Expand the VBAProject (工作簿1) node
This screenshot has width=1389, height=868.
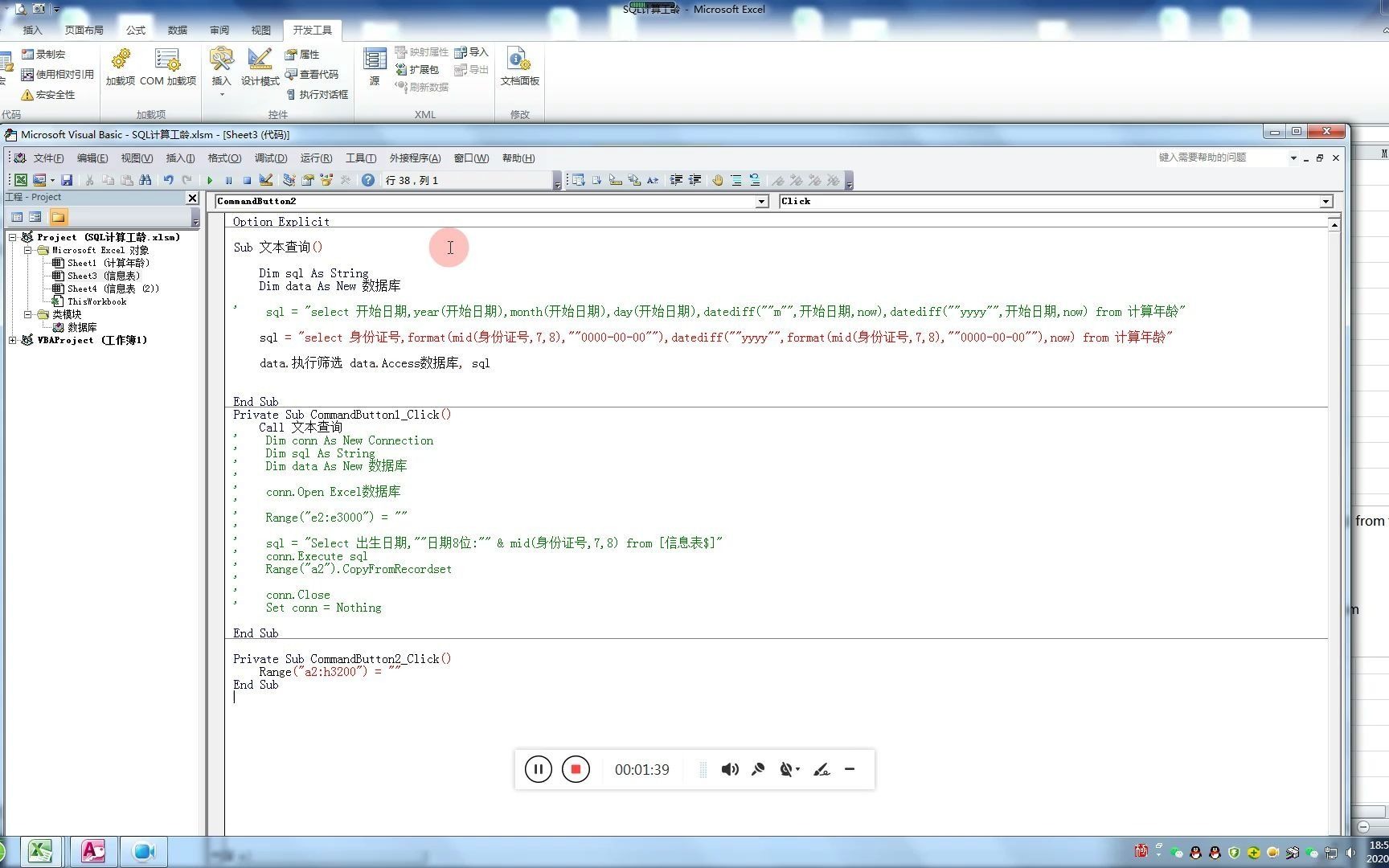14,340
